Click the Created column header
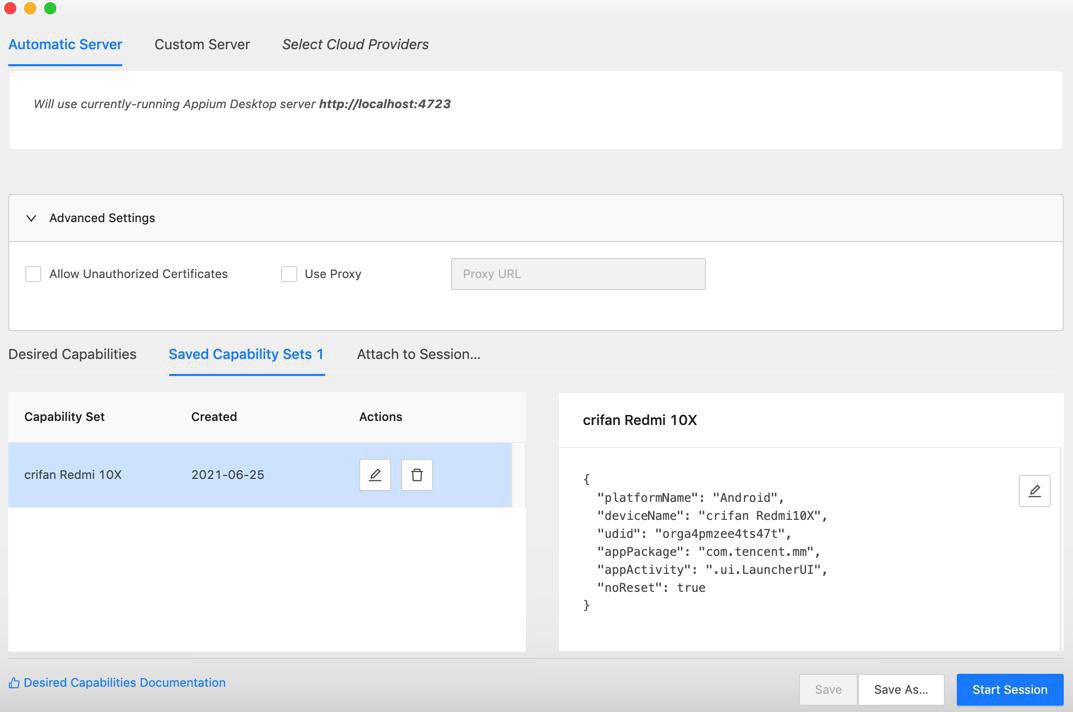1073x712 pixels. 214,416
